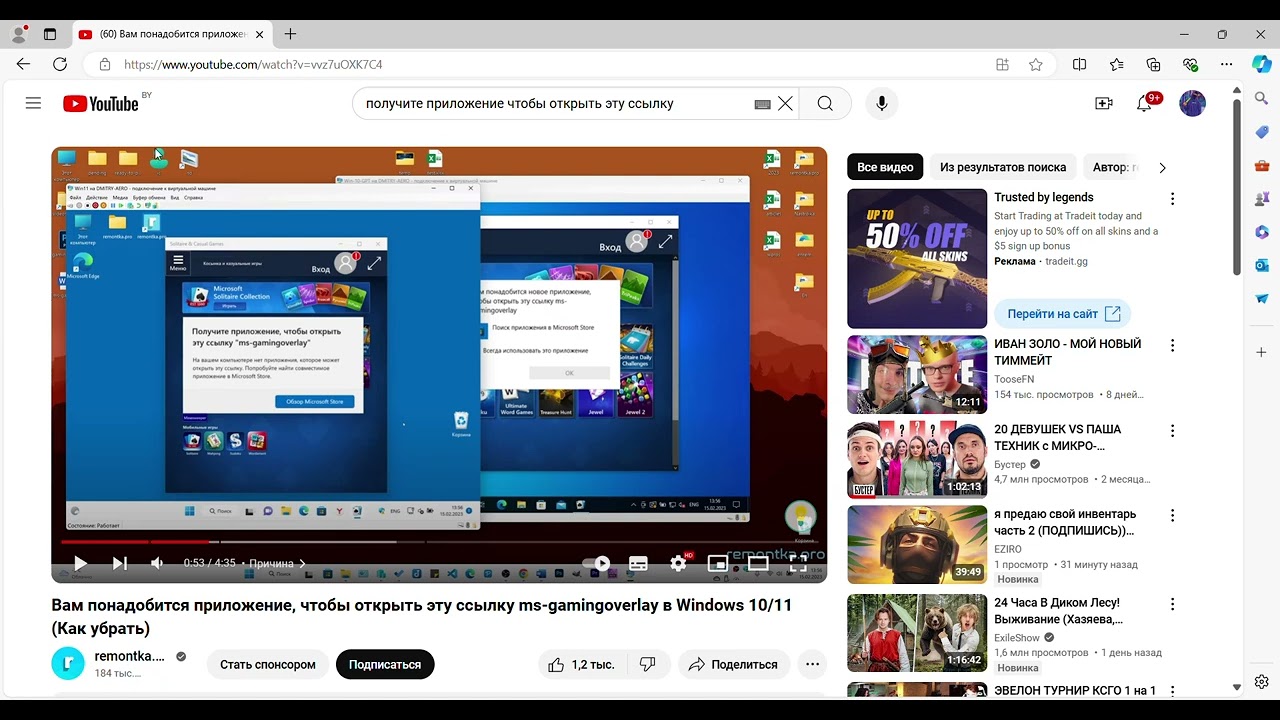Go back with browser back arrow
The width and height of the screenshot is (1280, 720).
(x=23, y=64)
